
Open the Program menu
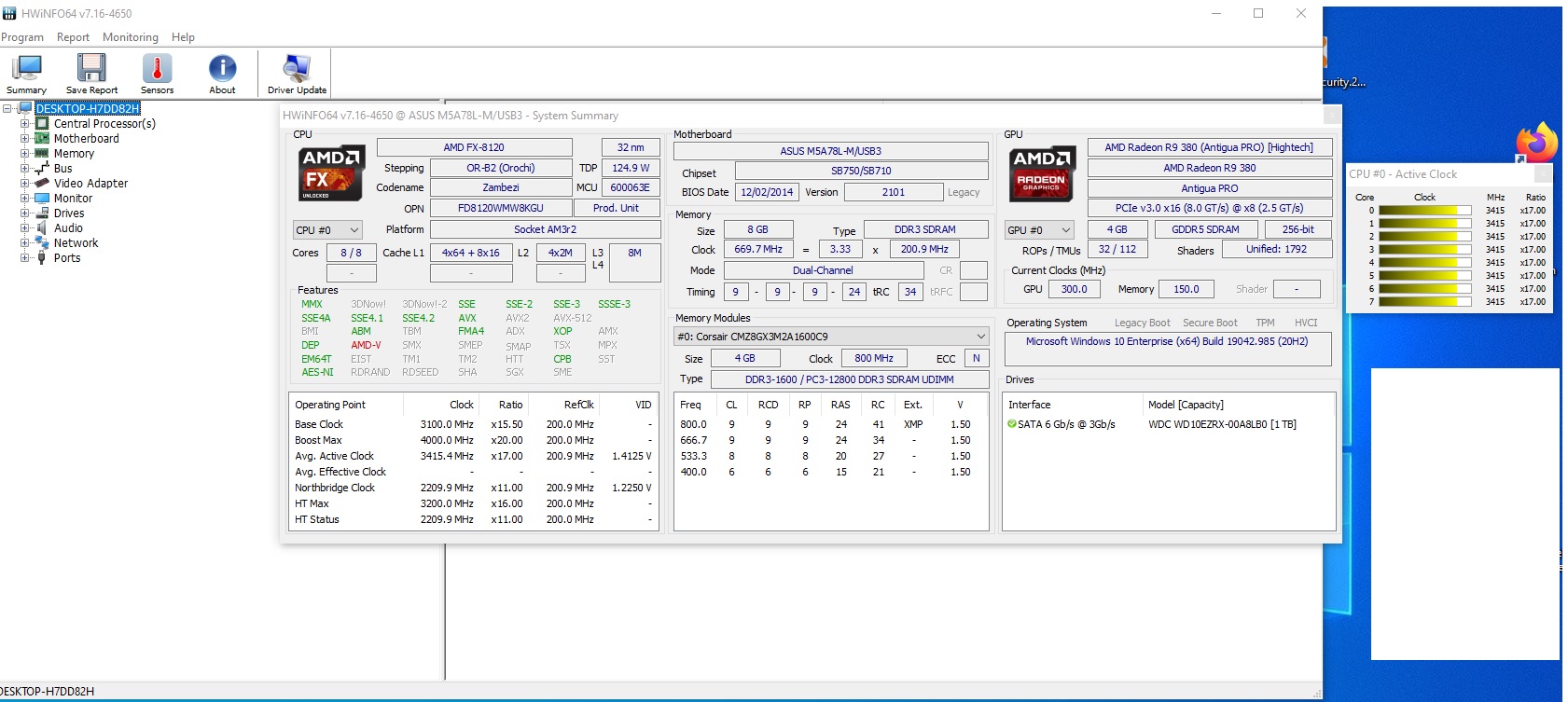(22, 37)
